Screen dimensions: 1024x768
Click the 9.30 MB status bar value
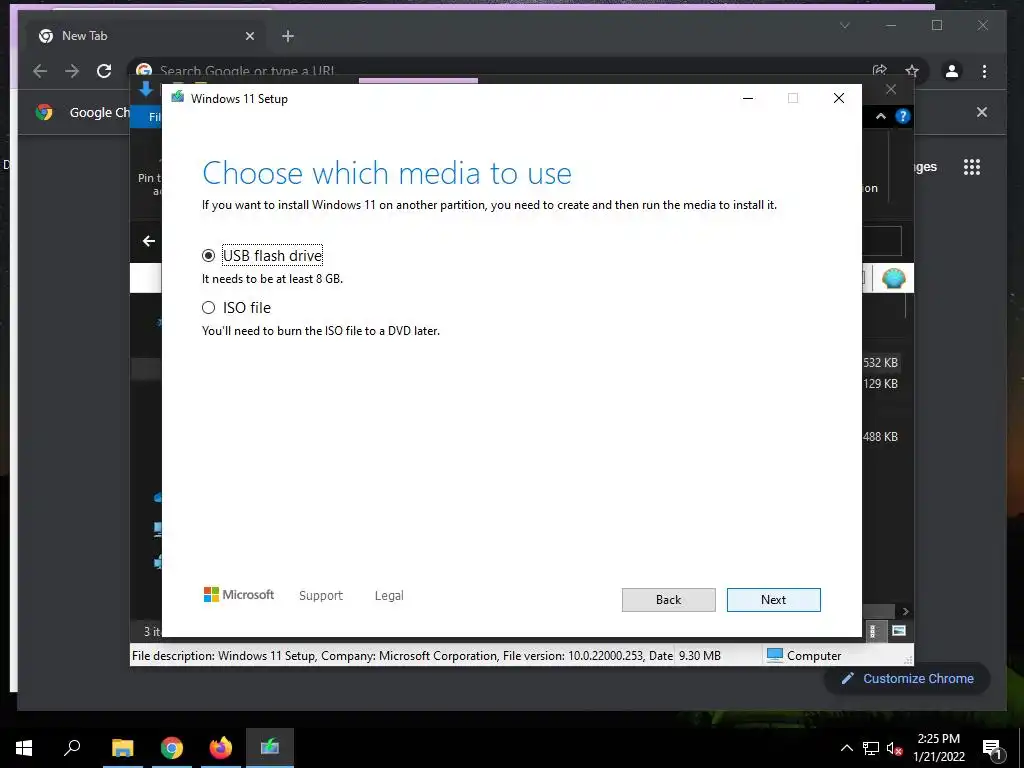[699, 656]
